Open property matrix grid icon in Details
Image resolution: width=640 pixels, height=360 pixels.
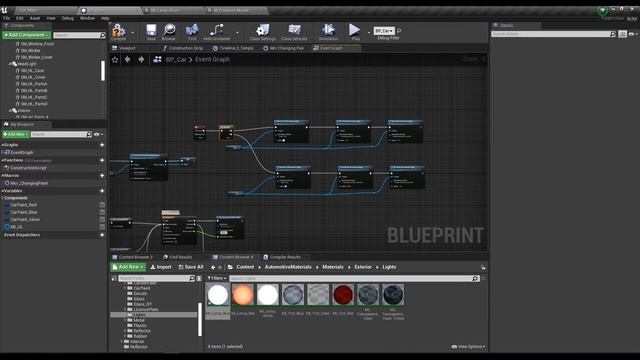(x=622, y=34)
